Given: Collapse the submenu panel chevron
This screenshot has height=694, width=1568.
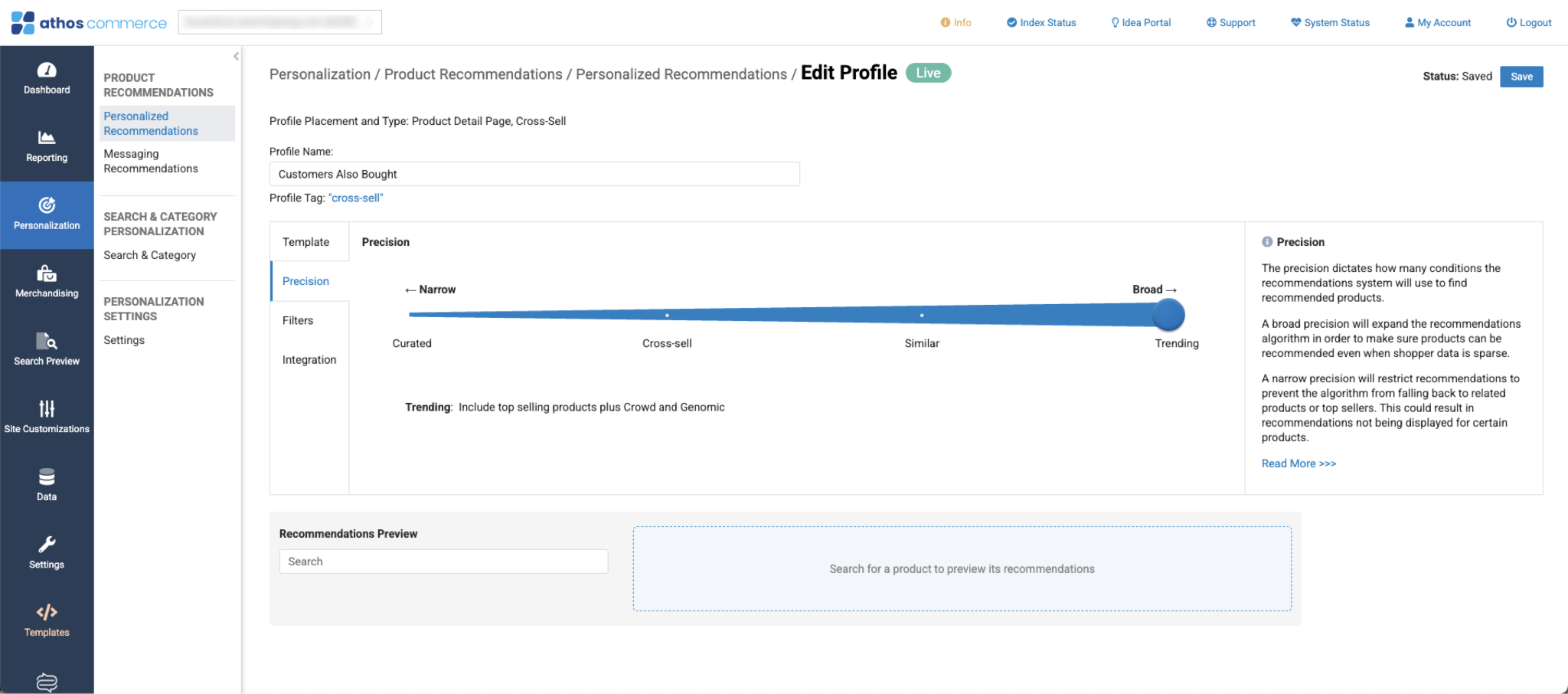Looking at the screenshot, I should 236,56.
